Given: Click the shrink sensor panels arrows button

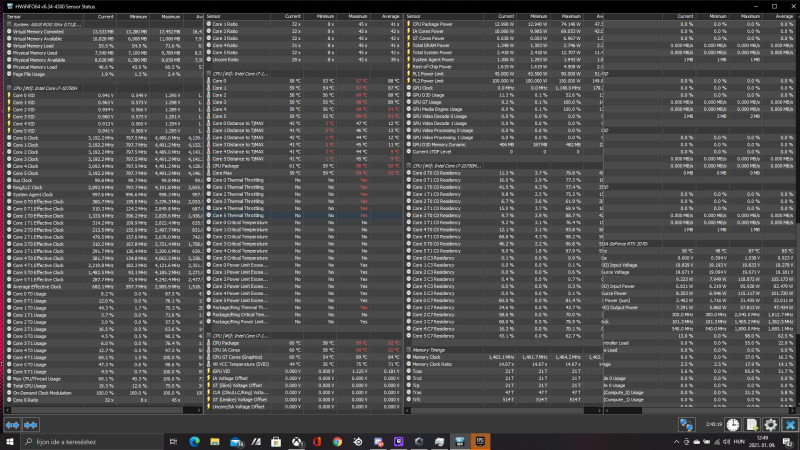Looking at the screenshot, I should (31, 424).
